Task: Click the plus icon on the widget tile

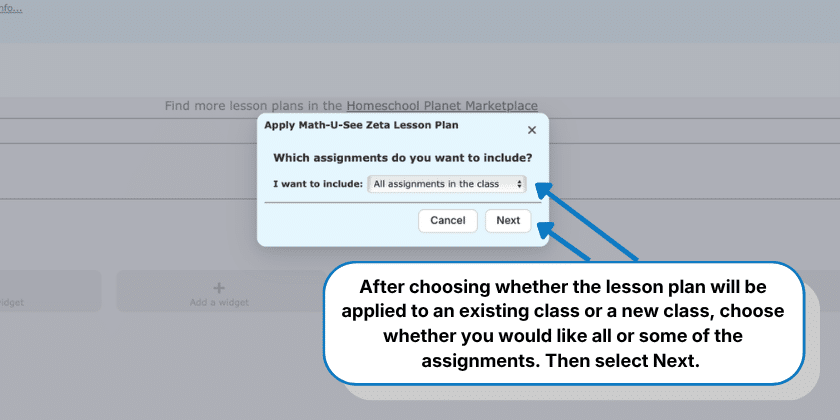Action: [x=219, y=288]
